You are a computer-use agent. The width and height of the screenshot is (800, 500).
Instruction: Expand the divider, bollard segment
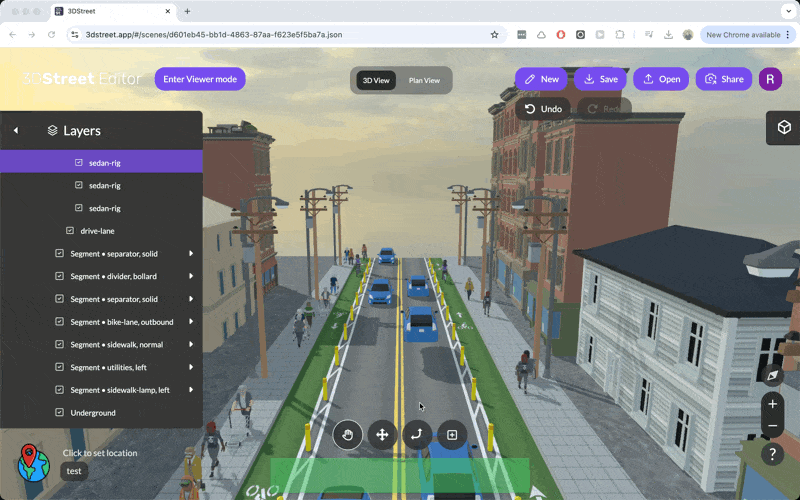coord(190,276)
